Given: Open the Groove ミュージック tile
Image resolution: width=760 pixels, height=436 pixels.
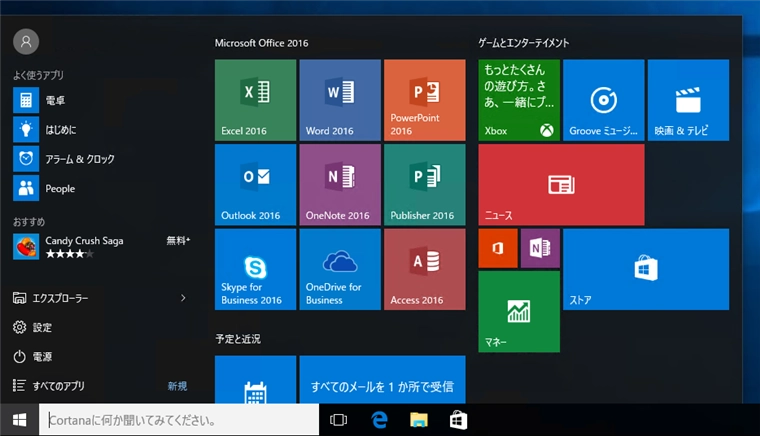Looking at the screenshot, I should [x=604, y=100].
